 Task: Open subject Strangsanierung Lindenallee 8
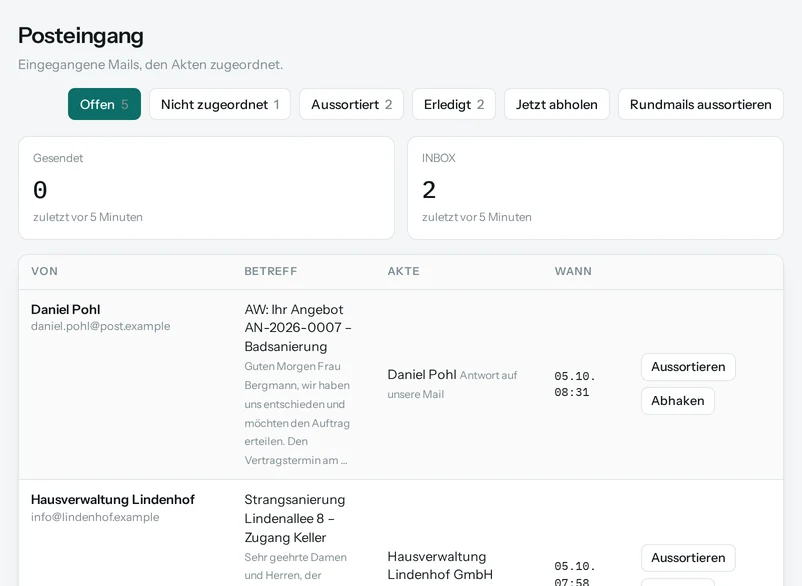click(295, 519)
